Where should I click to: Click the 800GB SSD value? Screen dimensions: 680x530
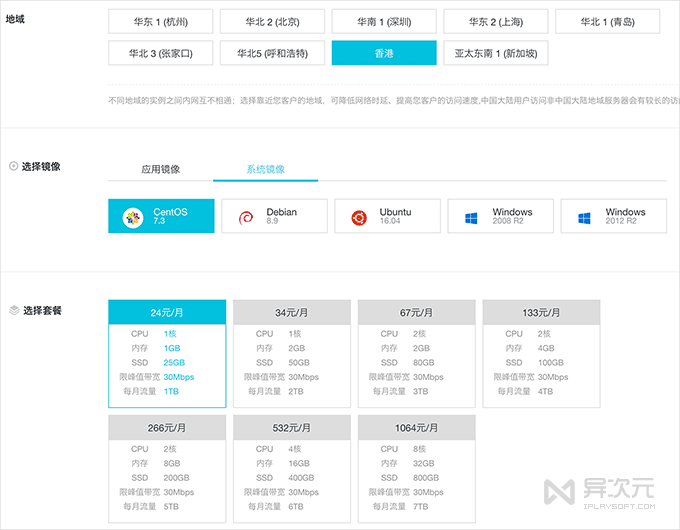pyautogui.click(x=426, y=478)
